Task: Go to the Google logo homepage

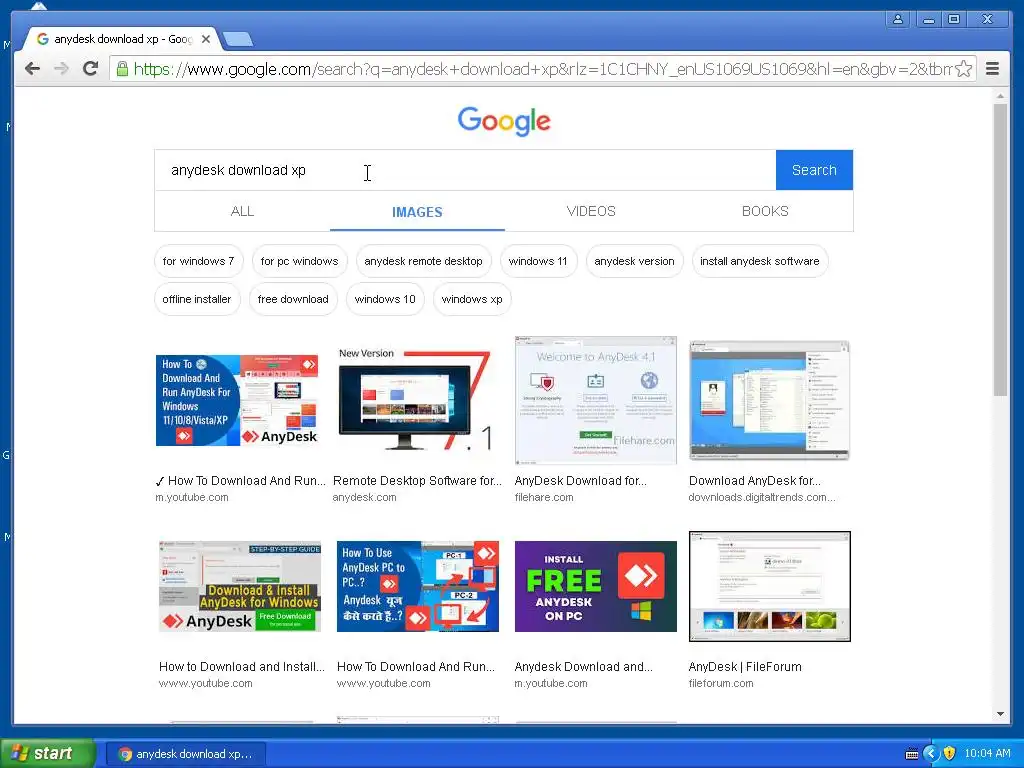Action: click(504, 121)
